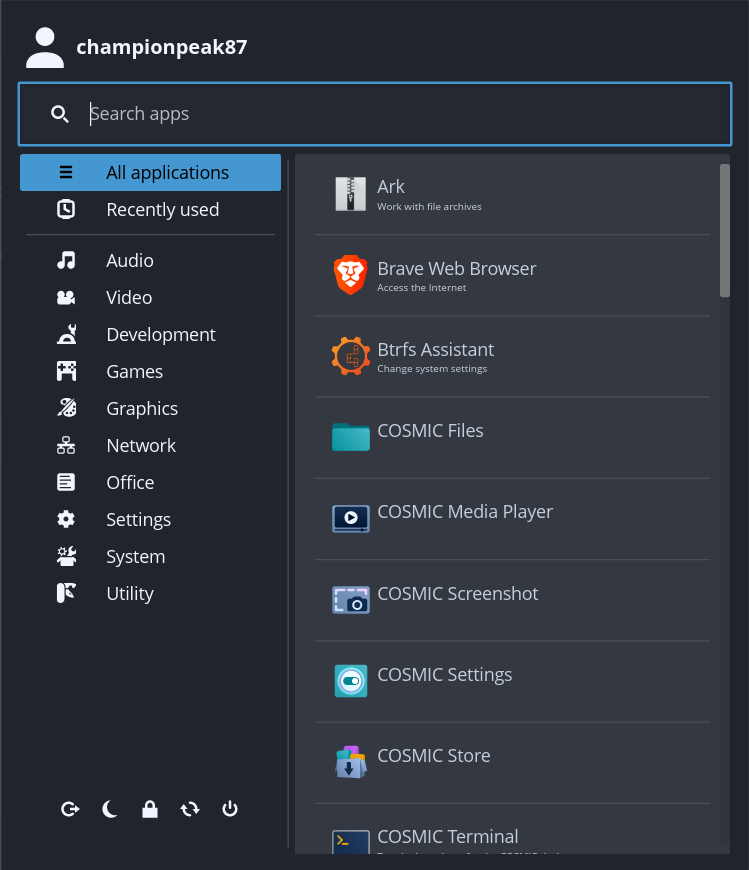This screenshot has height=870, width=749.
Task: Click the power off icon
Action: click(230, 810)
